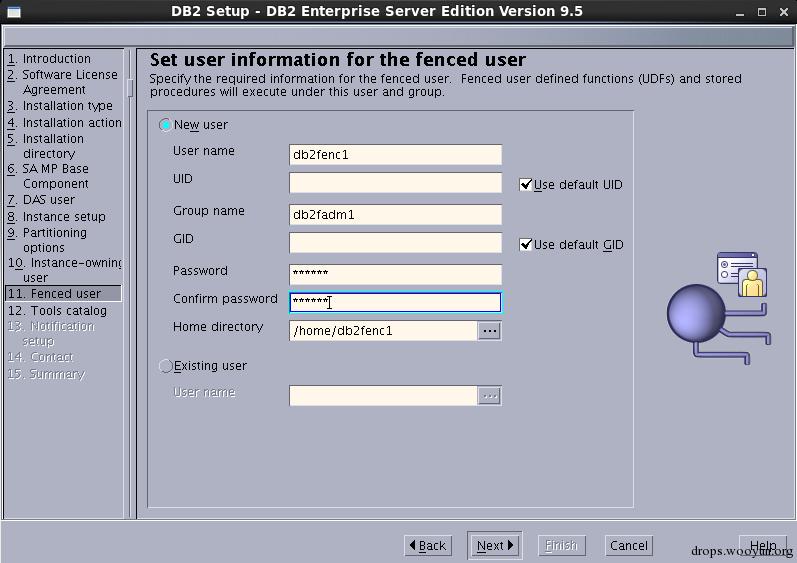Click the window menu icon in title bar
Viewport: 797px width, 563px height.
[14, 12]
